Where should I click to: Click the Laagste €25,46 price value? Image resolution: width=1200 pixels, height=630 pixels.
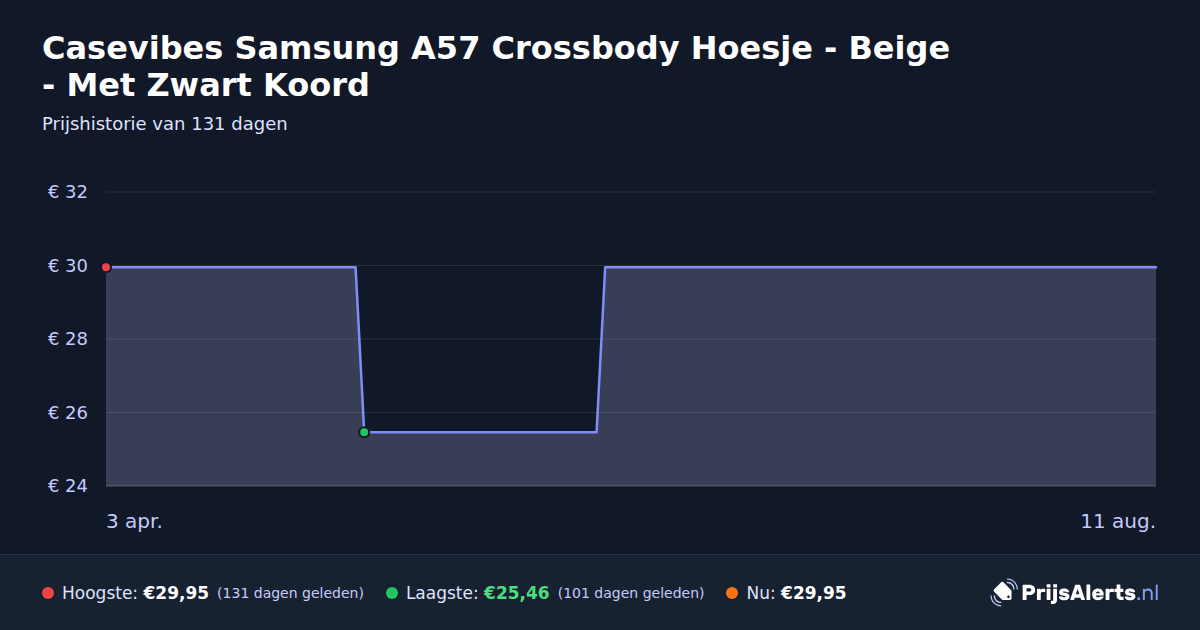click(x=517, y=593)
